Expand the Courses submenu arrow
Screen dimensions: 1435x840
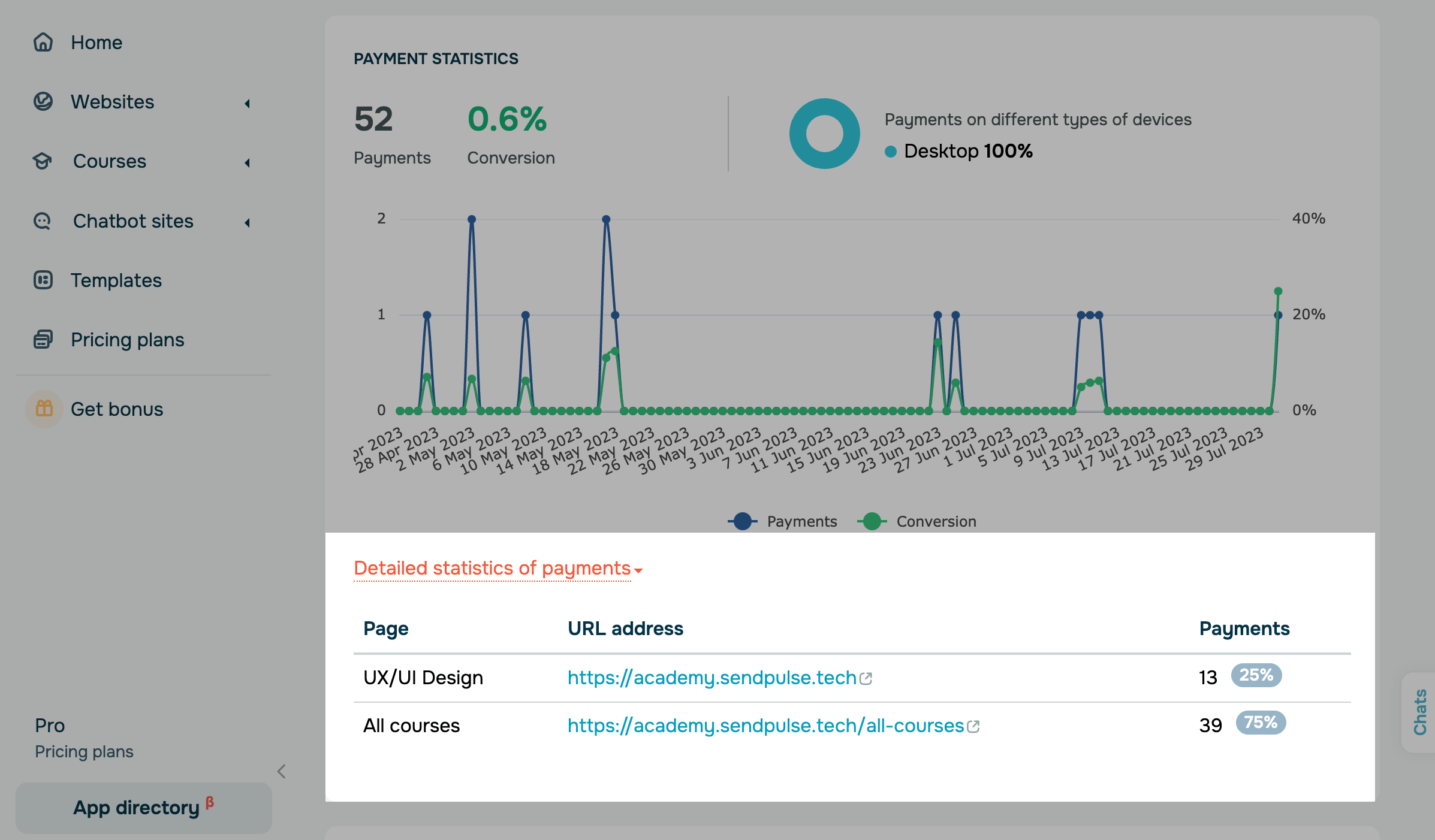click(247, 163)
